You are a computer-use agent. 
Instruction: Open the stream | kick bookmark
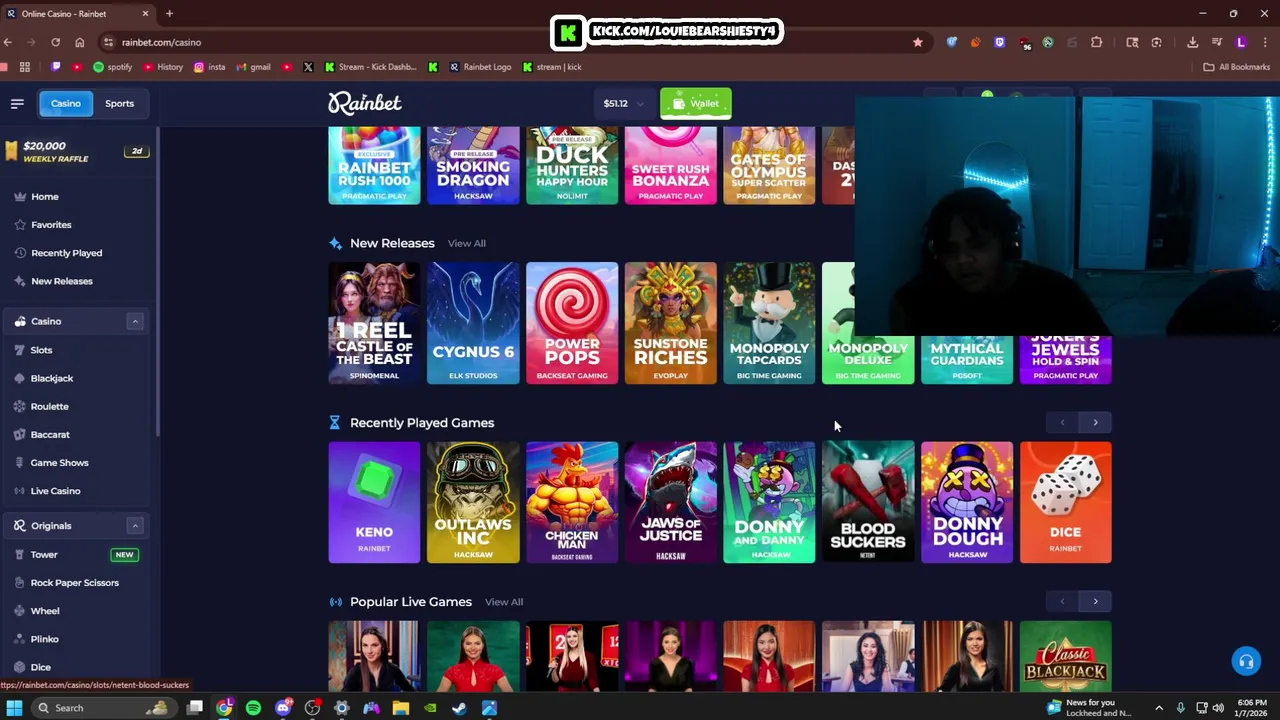click(x=552, y=67)
